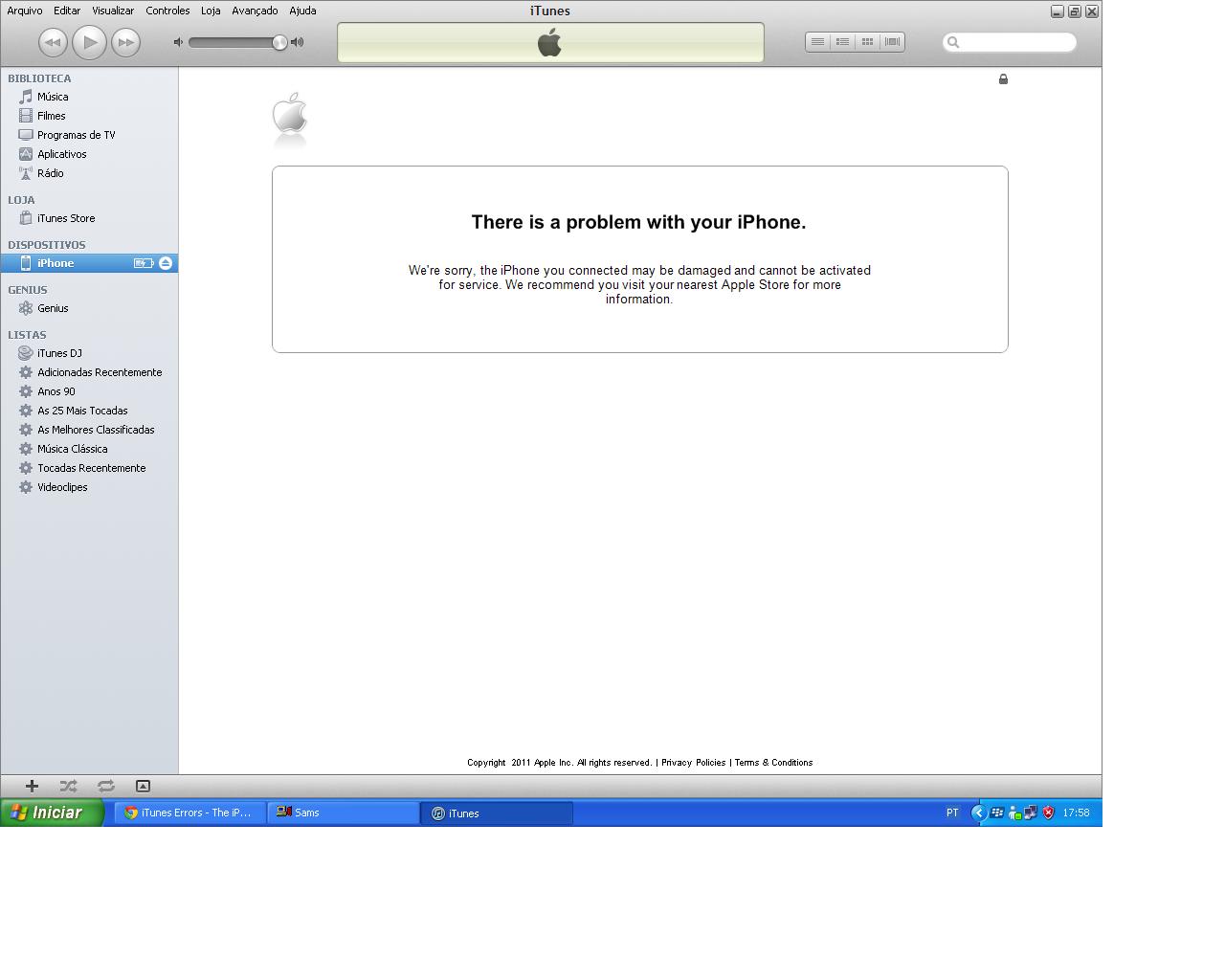Eject the iPhone with eject icon
The image size is (1225, 980).
(x=166, y=263)
